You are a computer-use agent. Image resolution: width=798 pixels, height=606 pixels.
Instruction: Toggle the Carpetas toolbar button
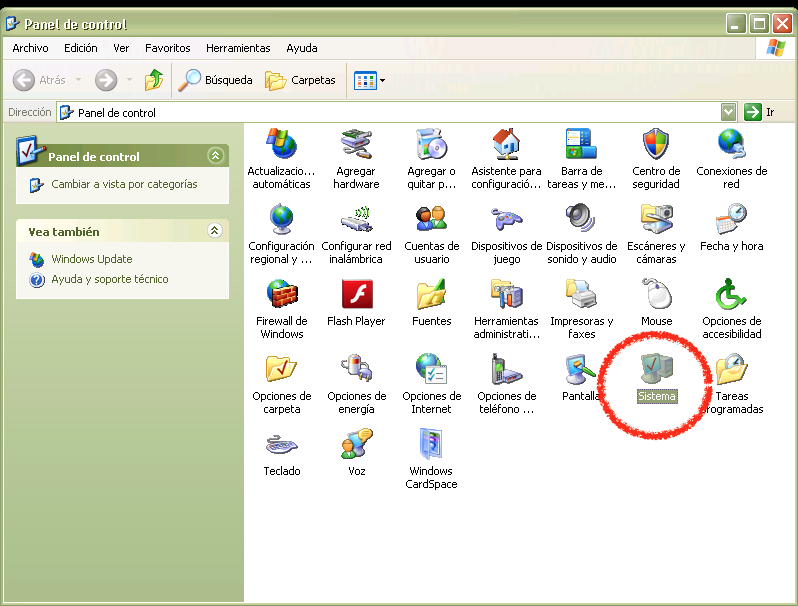300,80
